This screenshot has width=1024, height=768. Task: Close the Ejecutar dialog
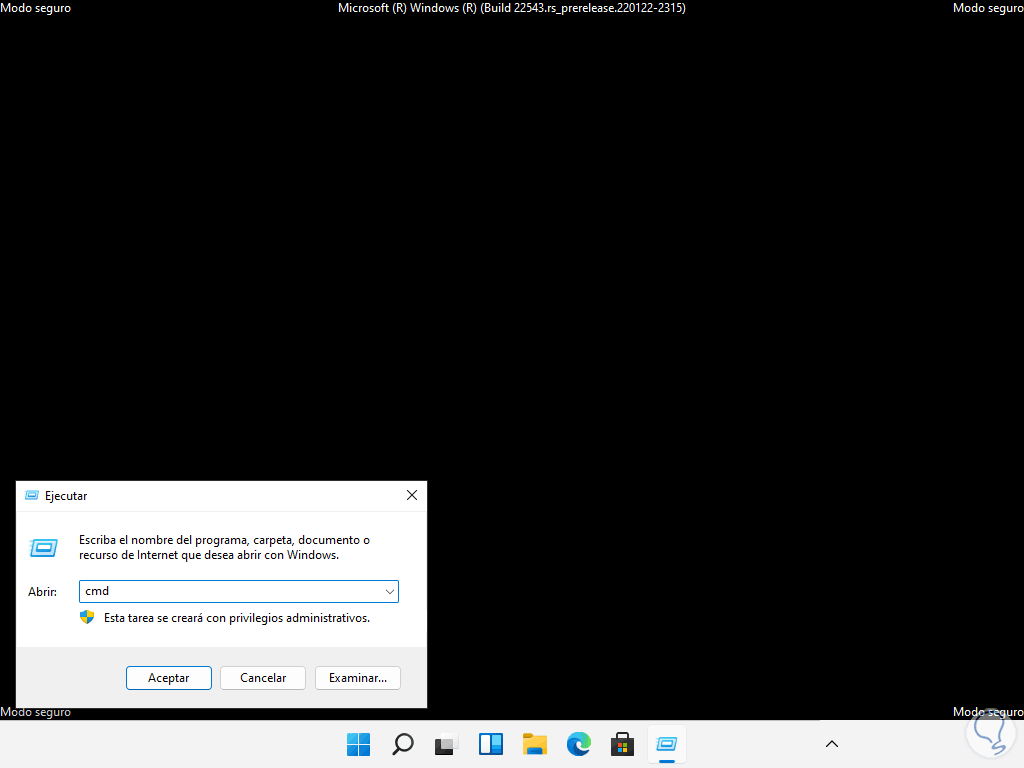(411, 495)
